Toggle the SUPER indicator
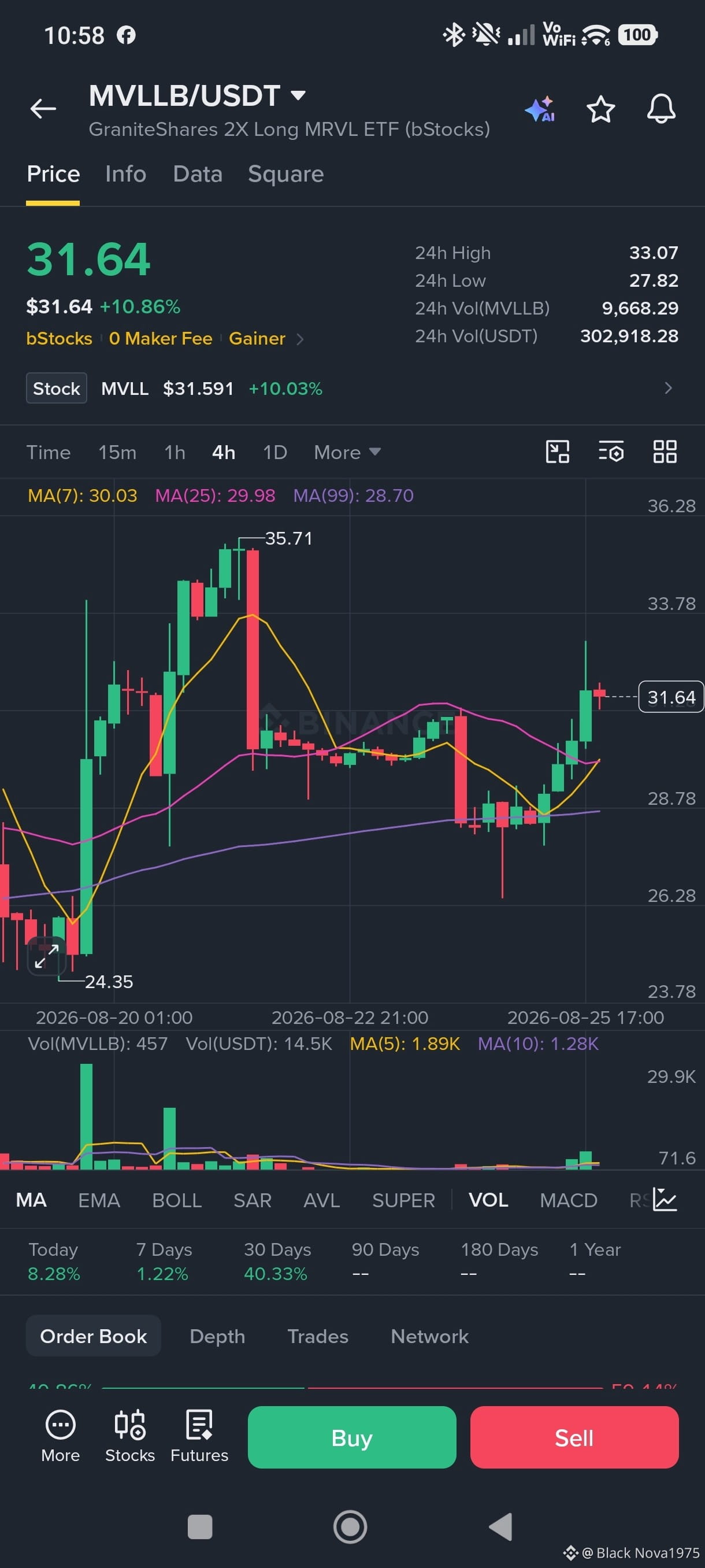The image size is (705, 1568). pos(404,1200)
